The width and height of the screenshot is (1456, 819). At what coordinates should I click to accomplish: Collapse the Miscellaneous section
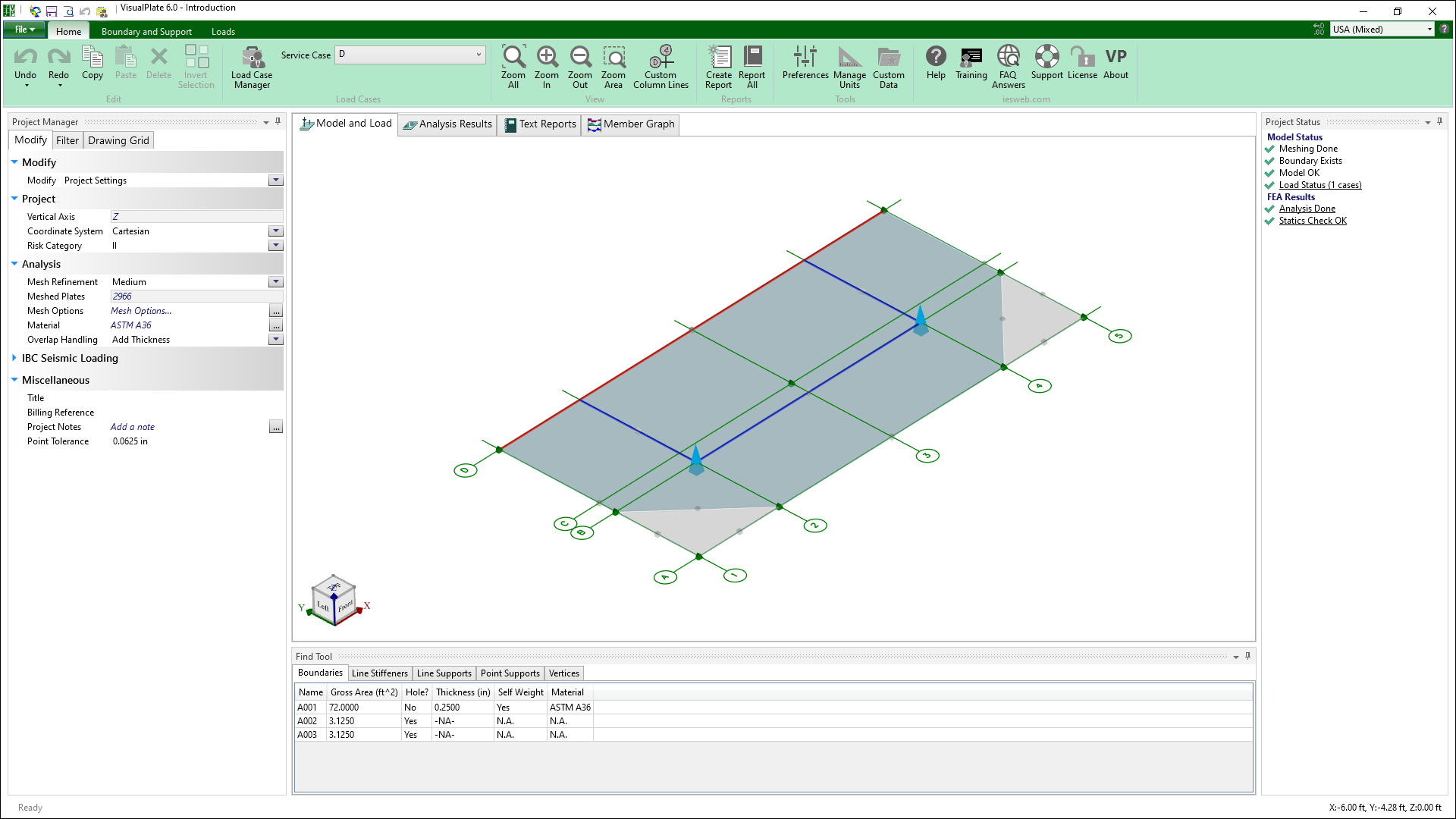point(14,380)
